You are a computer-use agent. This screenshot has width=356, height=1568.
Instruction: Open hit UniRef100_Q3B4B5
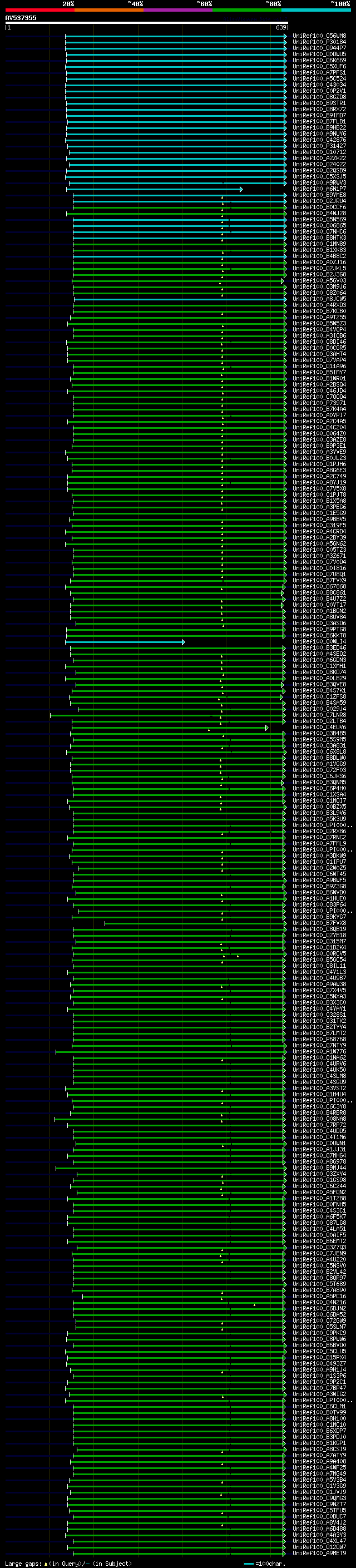coord(319,734)
